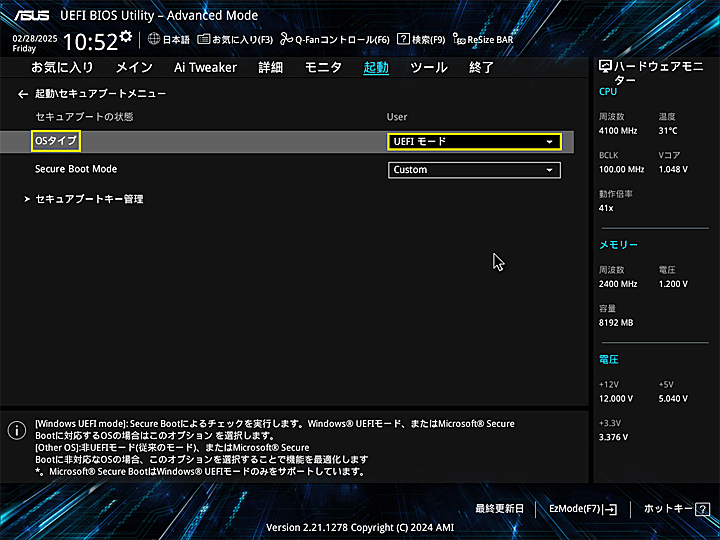This screenshot has height=540, width=720.
Task: Click memory voltage 1.200 V
Action: click(x=673, y=284)
